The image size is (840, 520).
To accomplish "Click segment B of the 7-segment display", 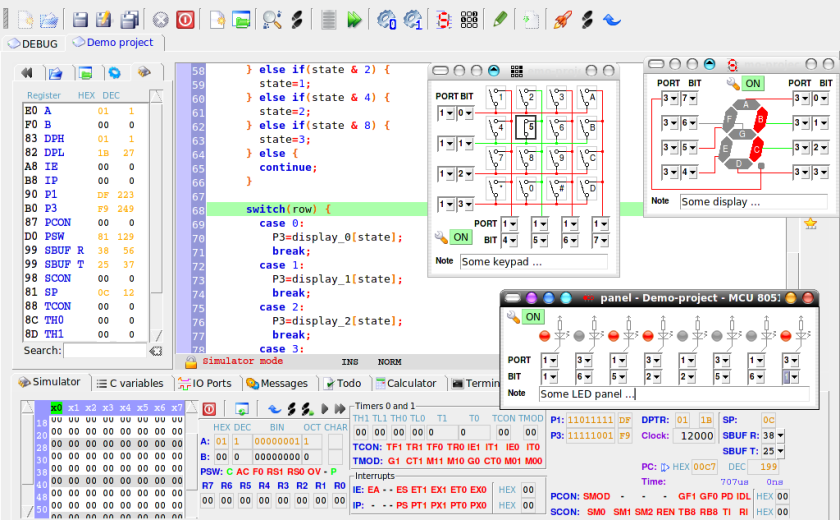I will tap(759, 119).
